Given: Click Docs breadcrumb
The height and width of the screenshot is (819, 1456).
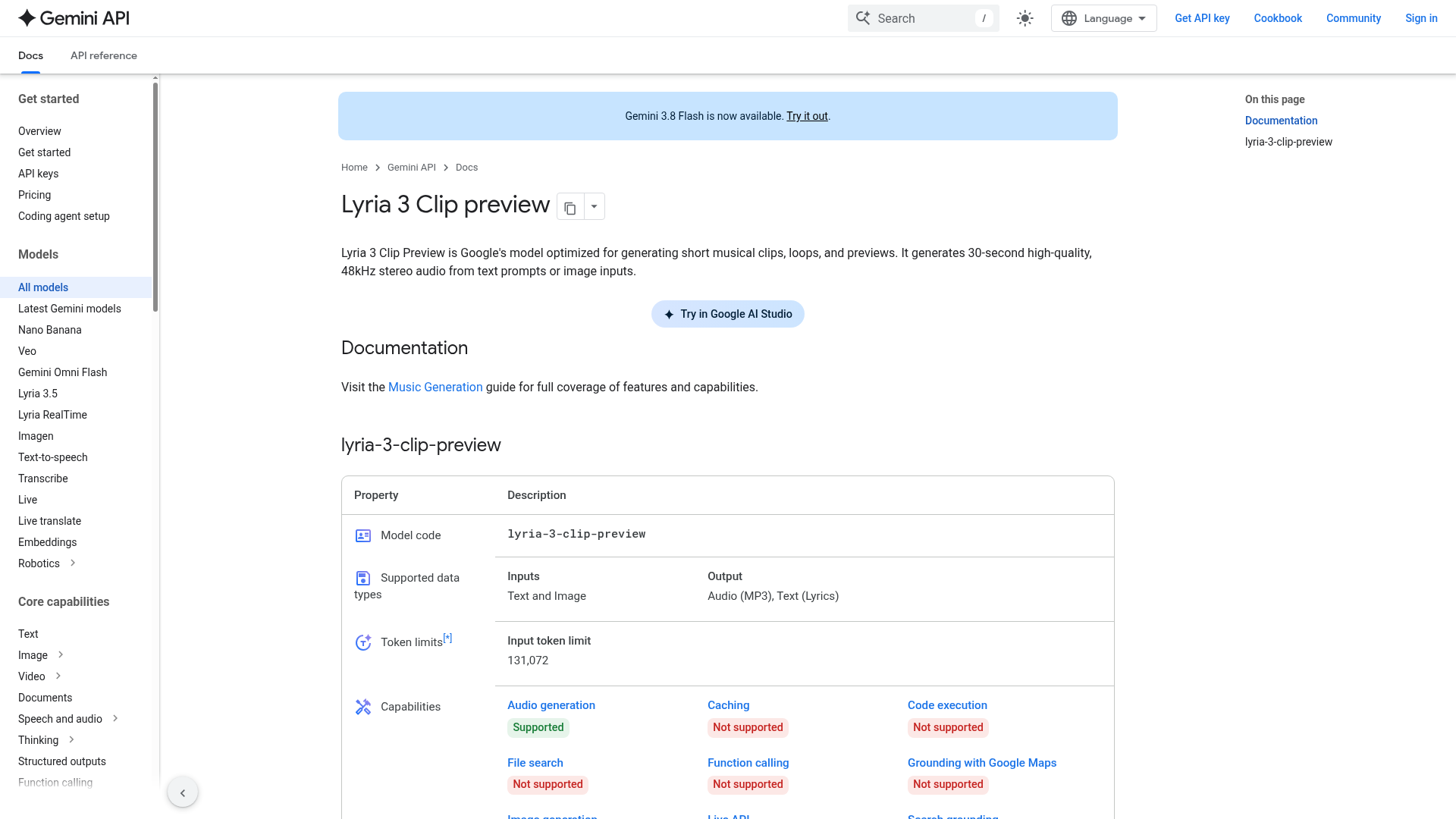Looking at the screenshot, I should point(466,168).
